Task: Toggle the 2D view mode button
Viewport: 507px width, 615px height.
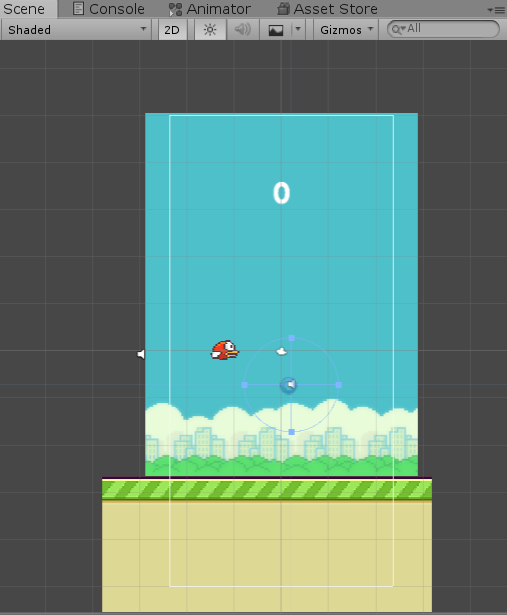Action: coord(172,30)
